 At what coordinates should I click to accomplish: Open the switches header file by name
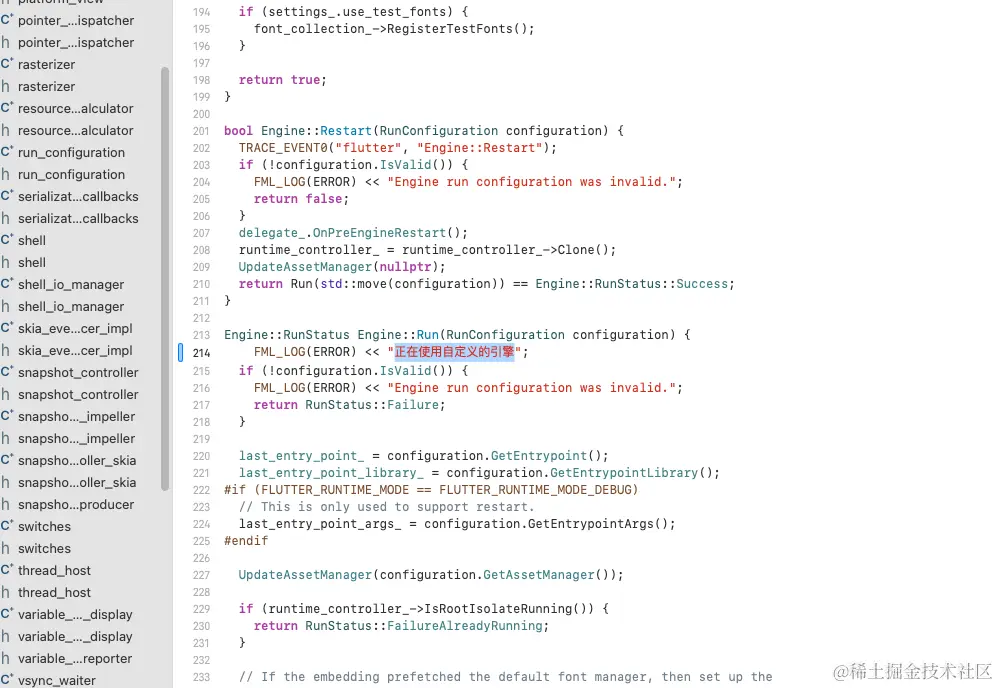coord(44,548)
